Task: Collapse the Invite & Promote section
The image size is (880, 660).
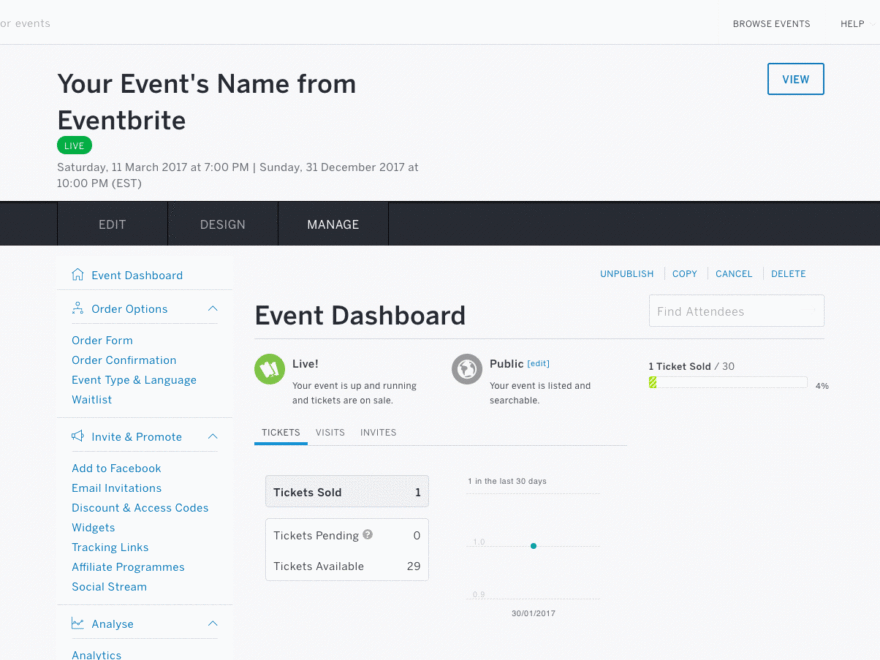Action: point(212,437)
